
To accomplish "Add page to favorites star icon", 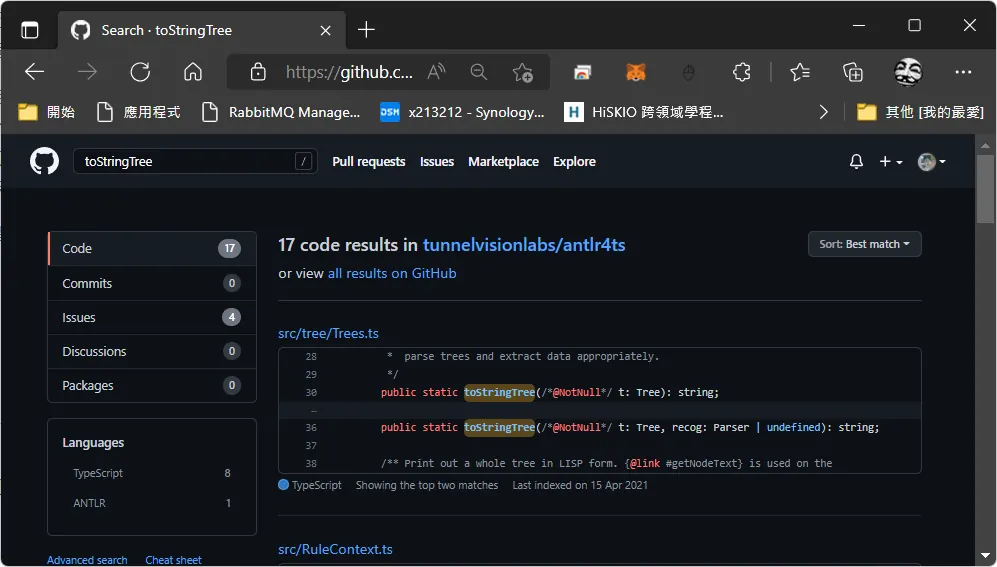I will pyautogui.click(x=523, y=72).
